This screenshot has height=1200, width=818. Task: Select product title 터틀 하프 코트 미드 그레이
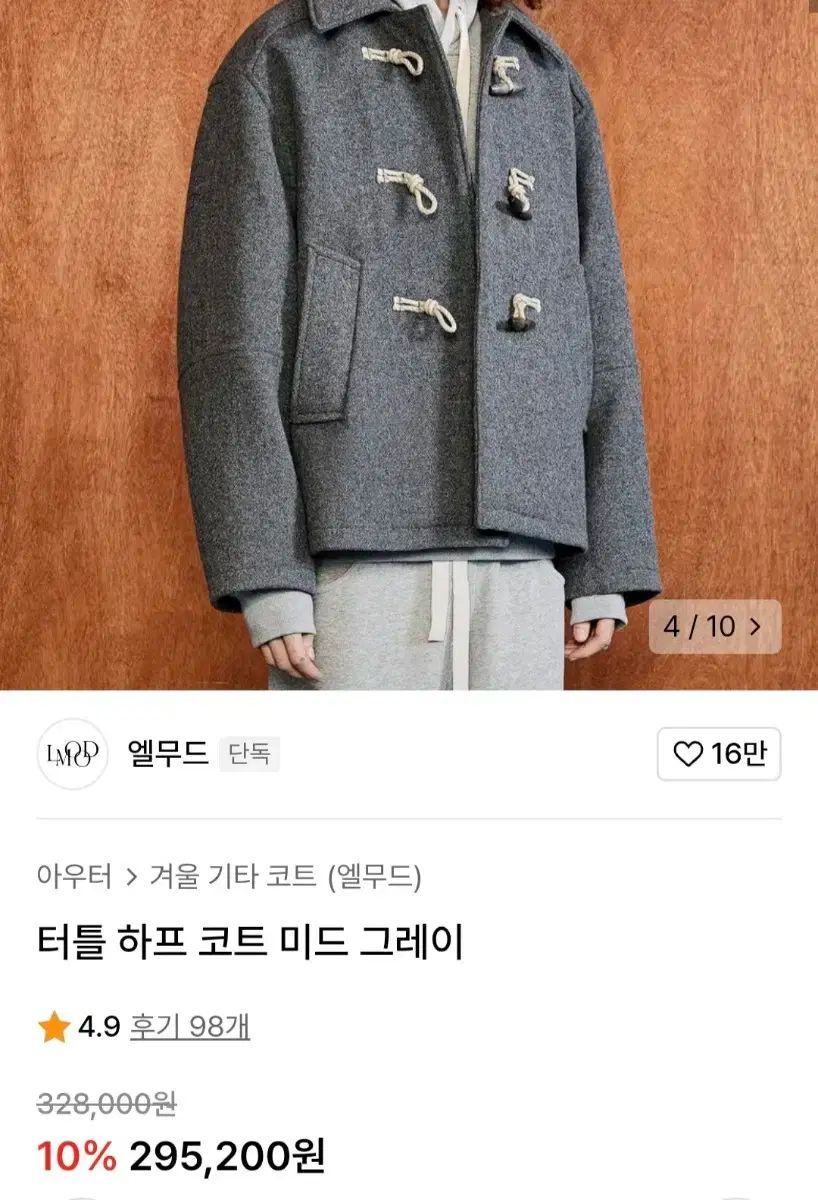point(250,942)
